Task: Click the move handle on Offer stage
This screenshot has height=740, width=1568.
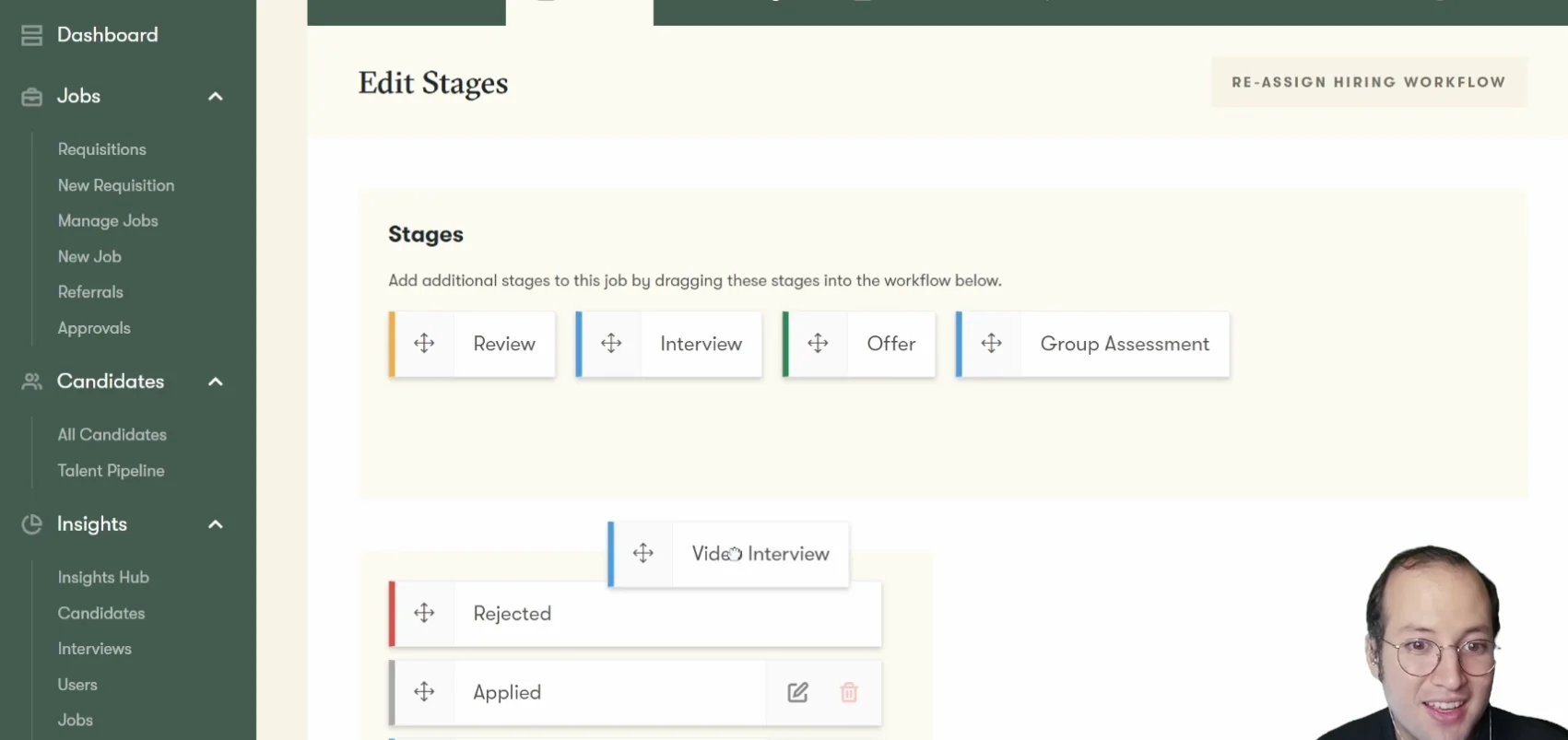Action: click(818, 344)
